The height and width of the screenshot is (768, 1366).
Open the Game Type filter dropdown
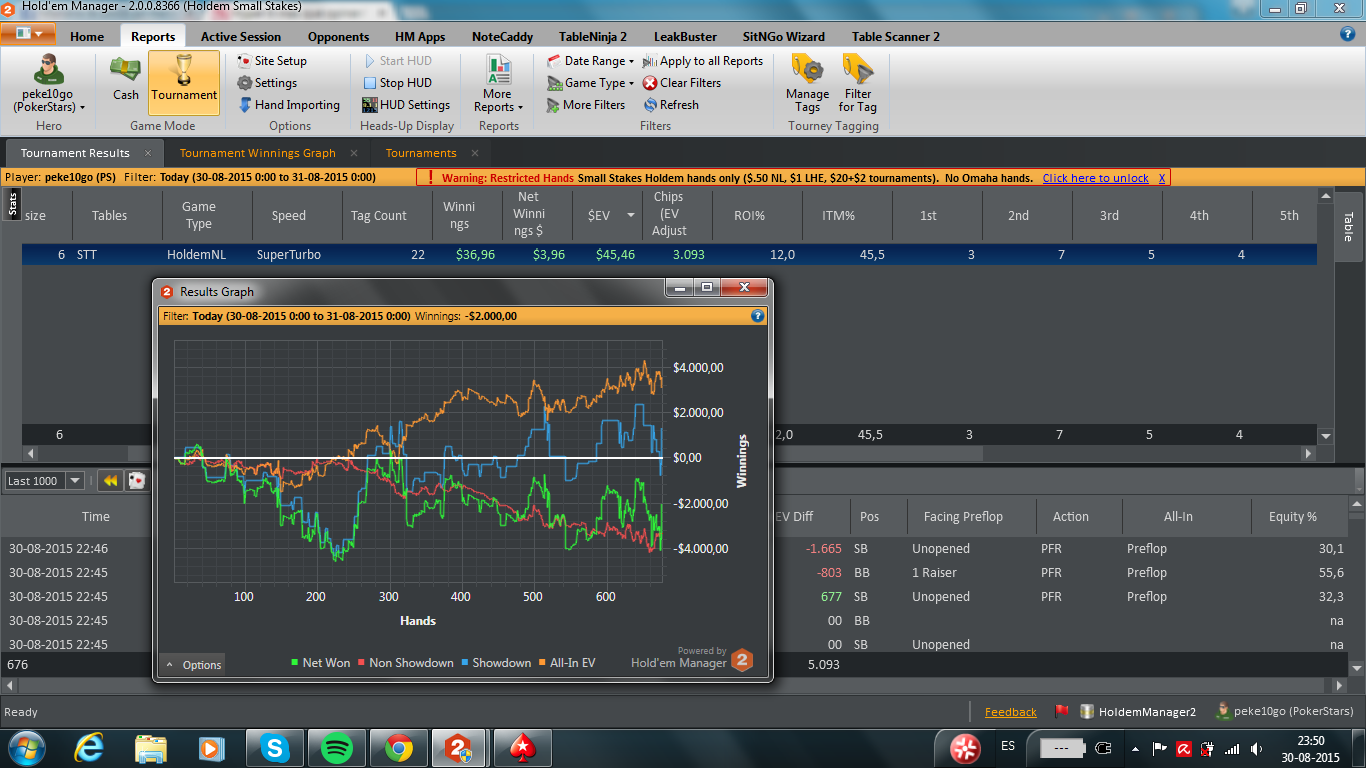click(x=591, y=83)
